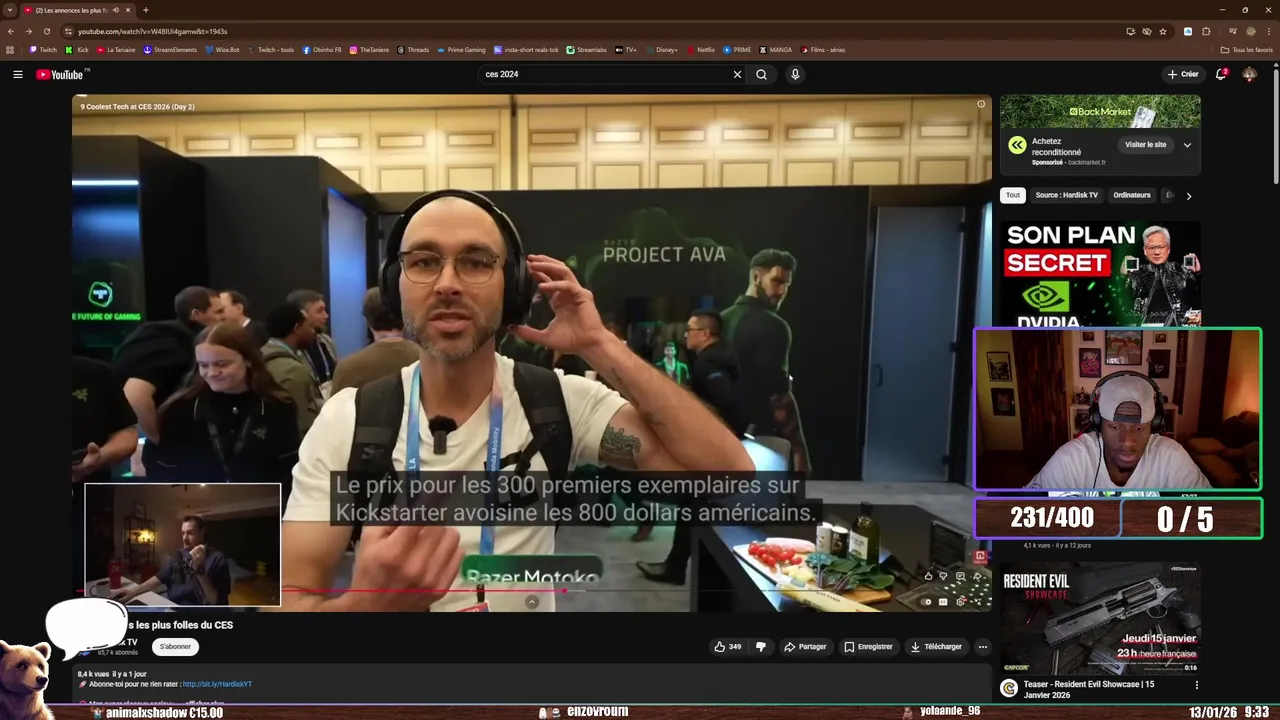Open YouTube notifications bell
Viewport: 1280px width, 720px height.
pos(1221,74)
